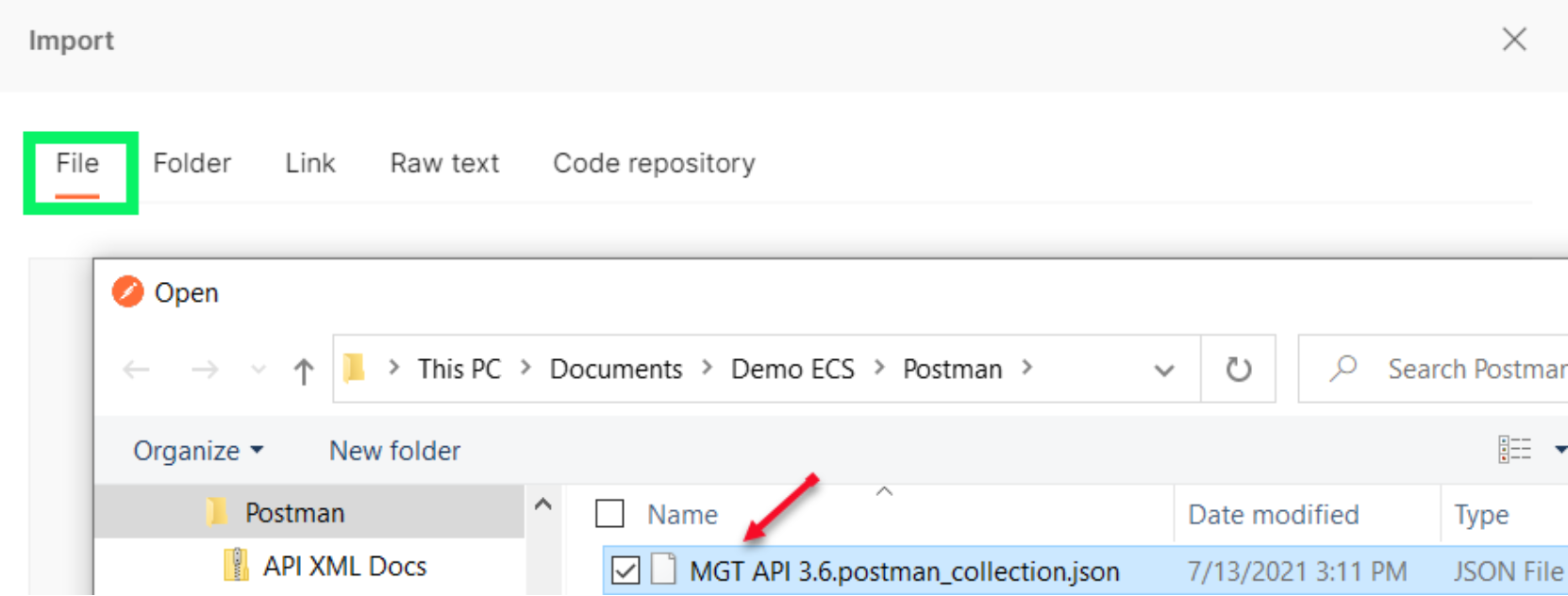Select Demo ECS in the address path
1568x596 pixels.
pyautogui.click(x=792, y=369)
